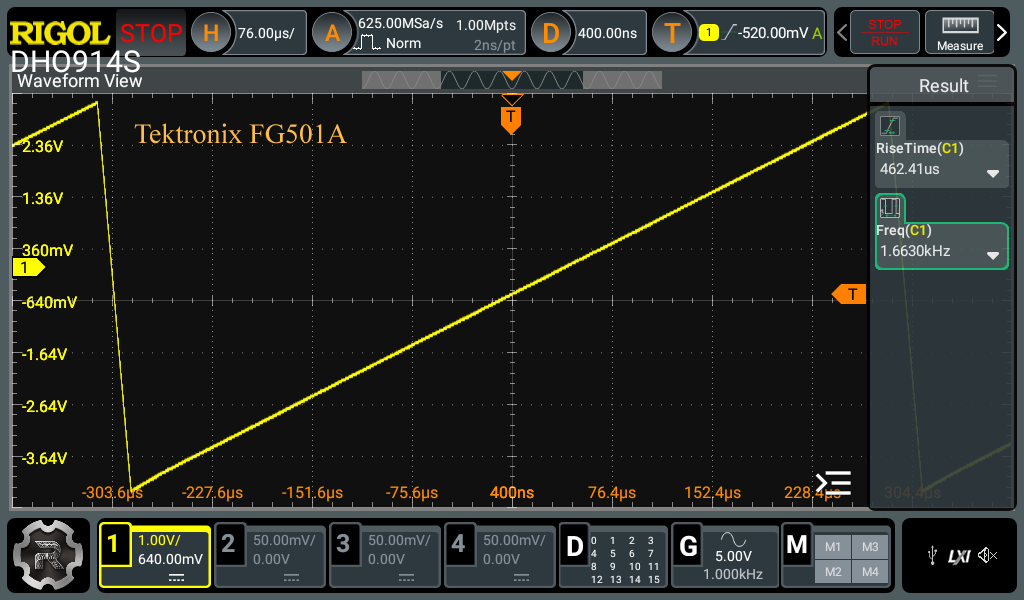Expand the RiseTime(C1) result dropdown
The width and height of the screenshot is (1024, 600).
pyautogui.click(x=993, y=174)
